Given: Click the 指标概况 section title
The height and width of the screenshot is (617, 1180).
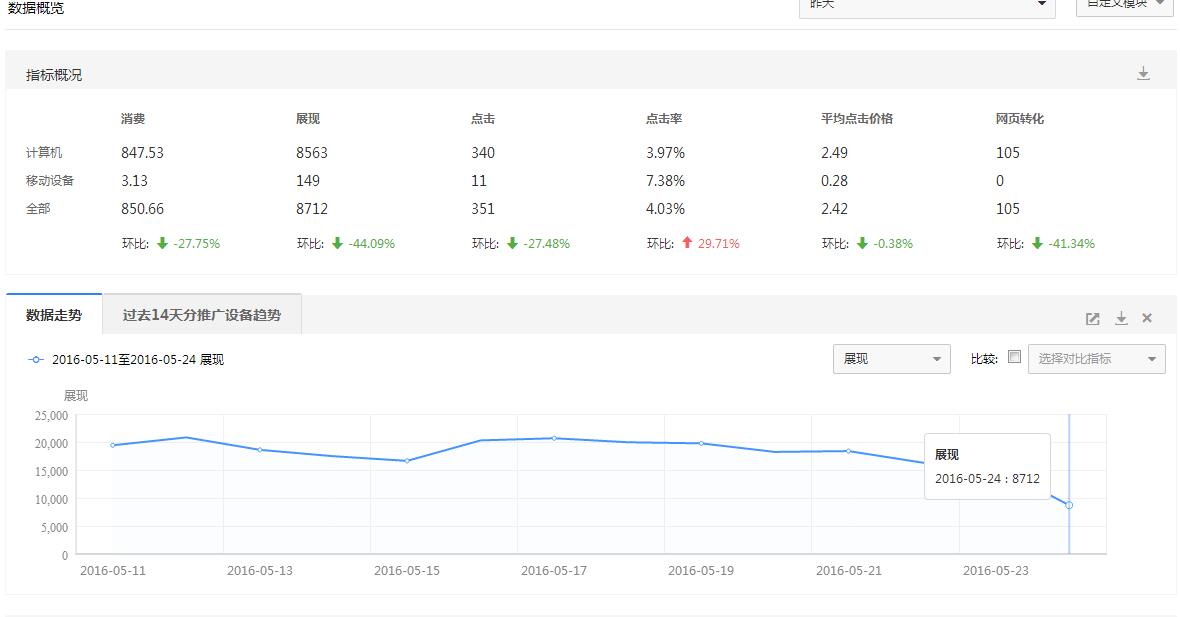Looking at the screenshot, I should (x=53, y=75).
